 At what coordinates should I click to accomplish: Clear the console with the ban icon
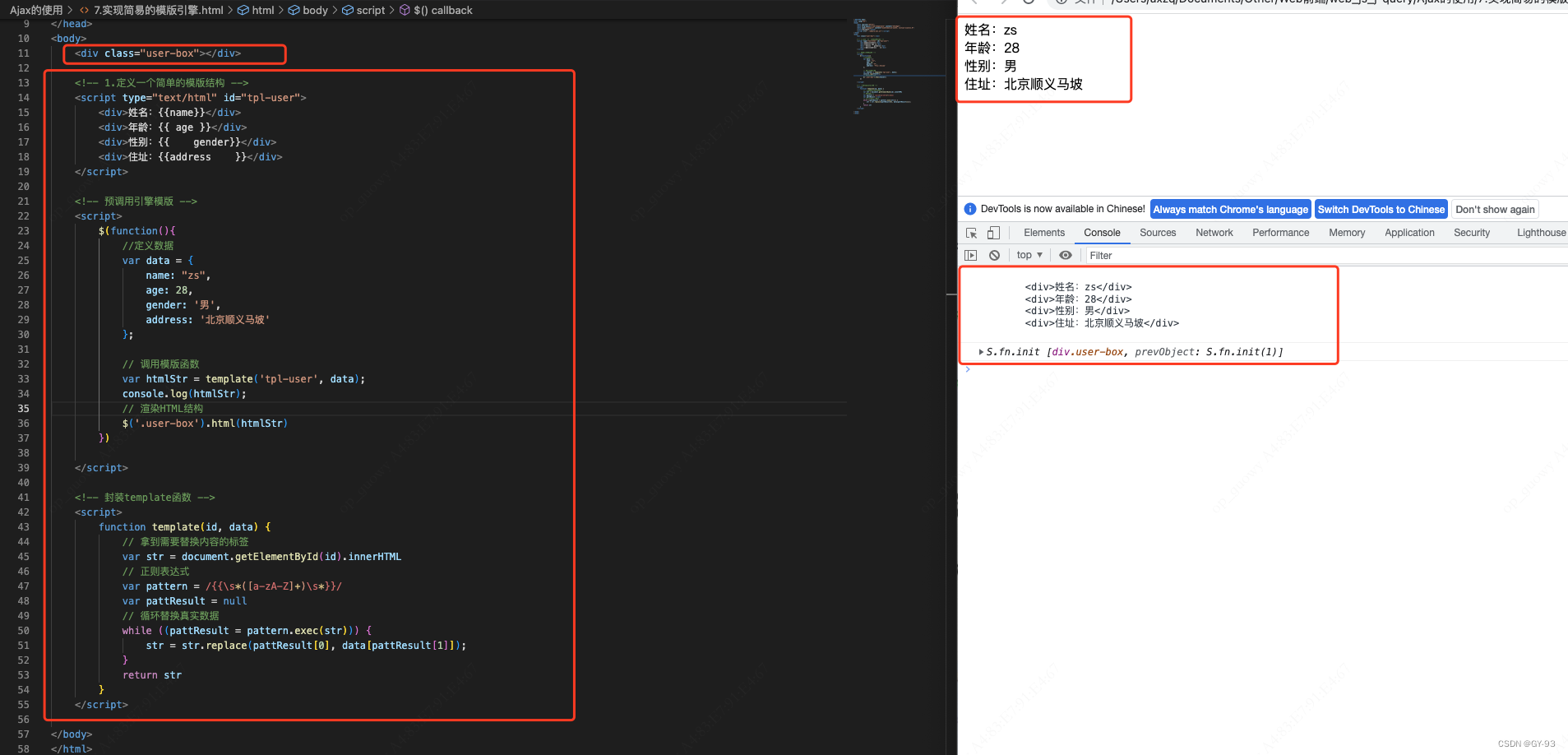tap(994, 255)
